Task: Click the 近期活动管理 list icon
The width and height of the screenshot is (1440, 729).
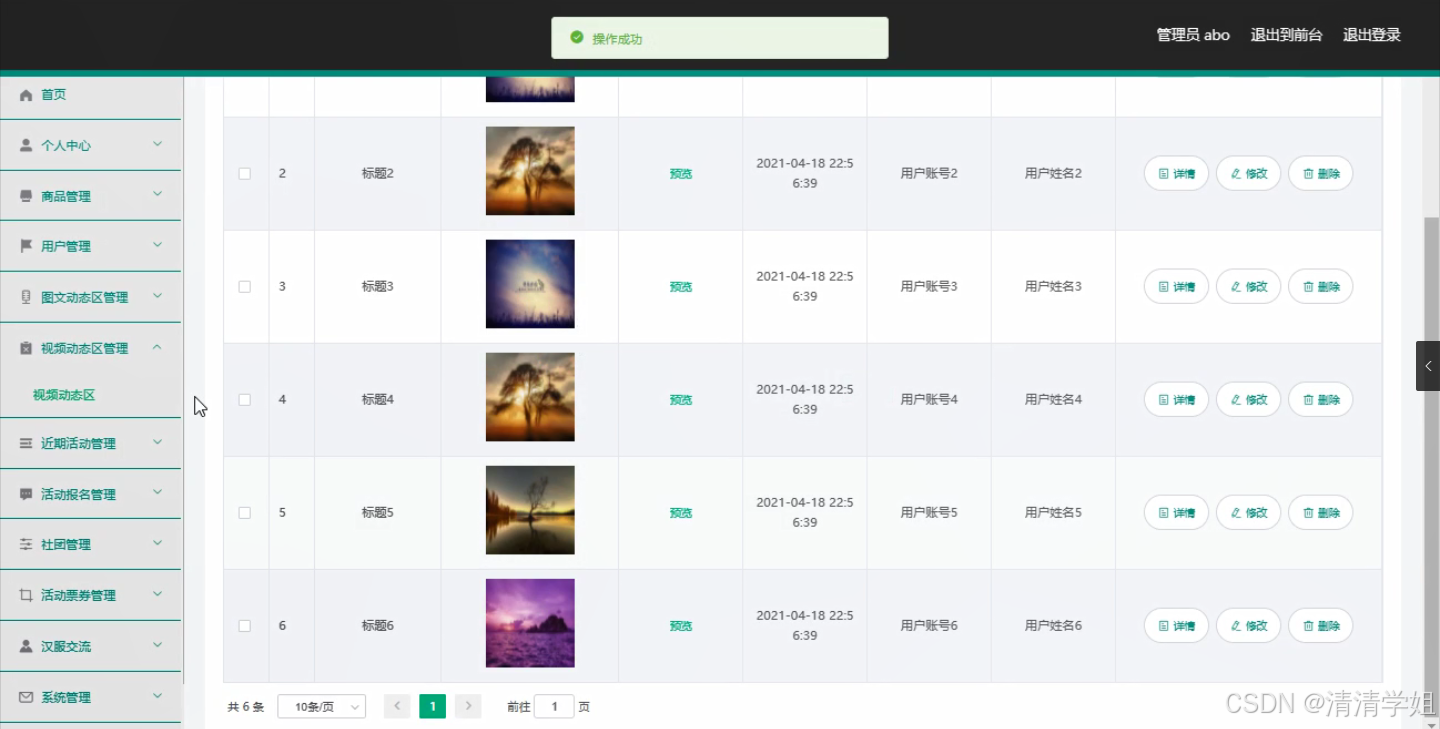Action: 27,442
